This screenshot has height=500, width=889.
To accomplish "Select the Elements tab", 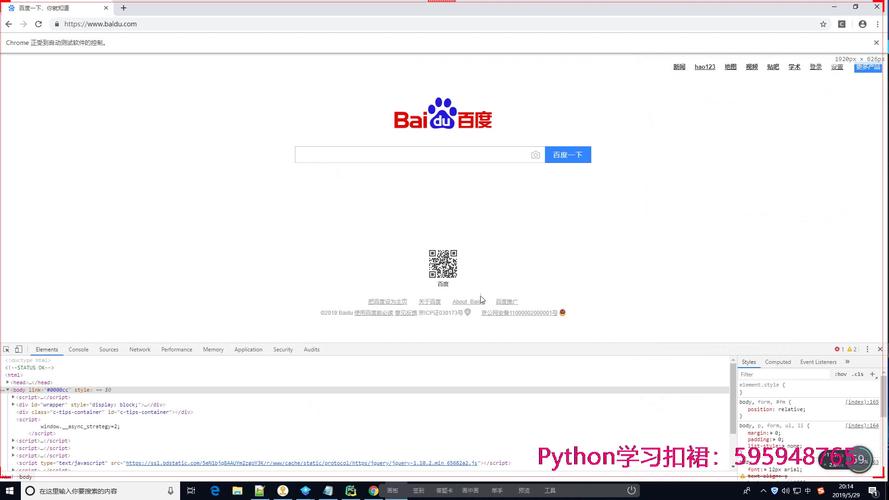I will click(46, 350).
